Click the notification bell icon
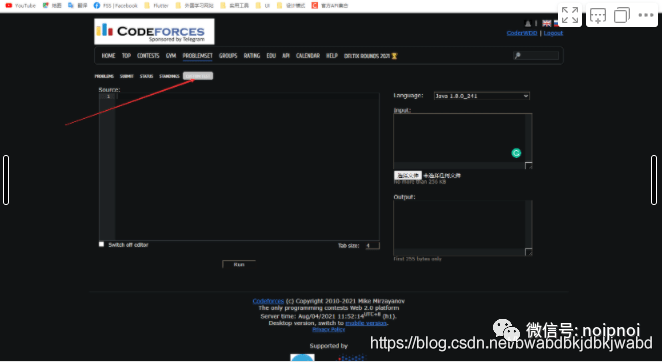This screenshot has width=662, height=362. (x=528, y=23)
